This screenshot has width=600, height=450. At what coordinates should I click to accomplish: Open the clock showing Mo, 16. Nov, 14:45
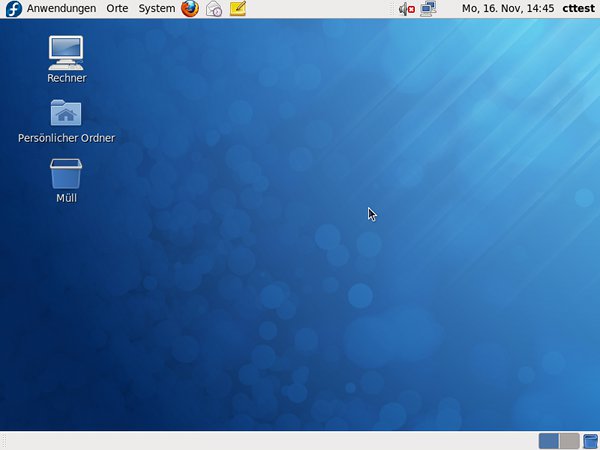tap(508, 8)
